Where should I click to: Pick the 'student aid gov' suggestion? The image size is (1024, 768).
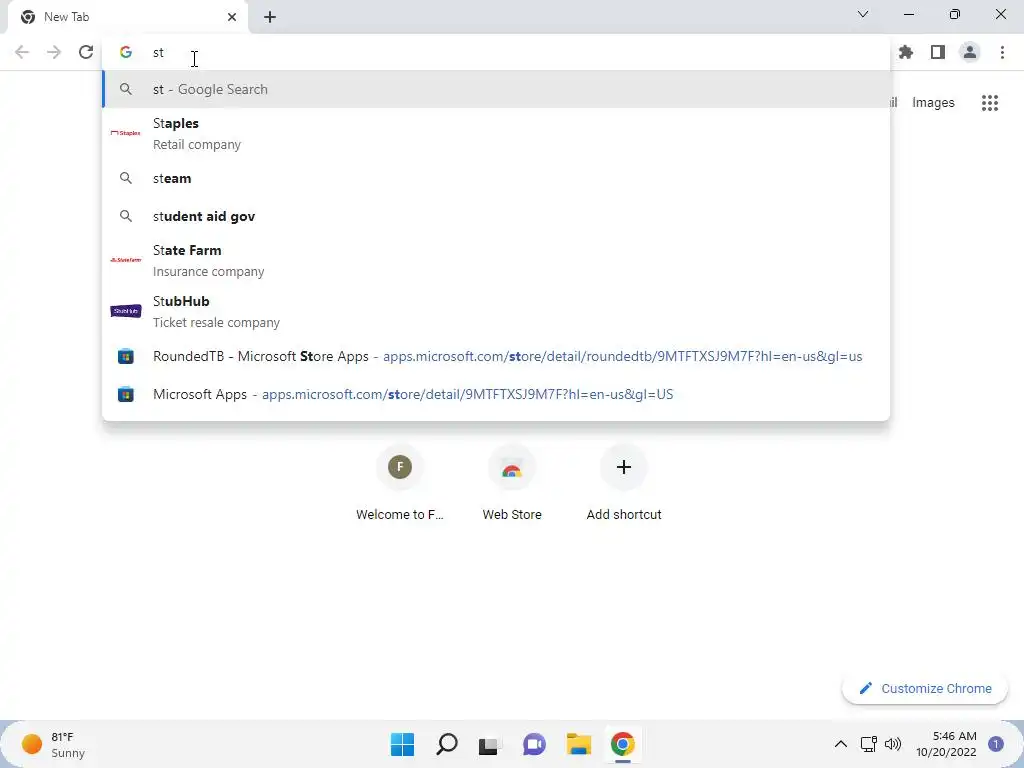tap(496, 216)
